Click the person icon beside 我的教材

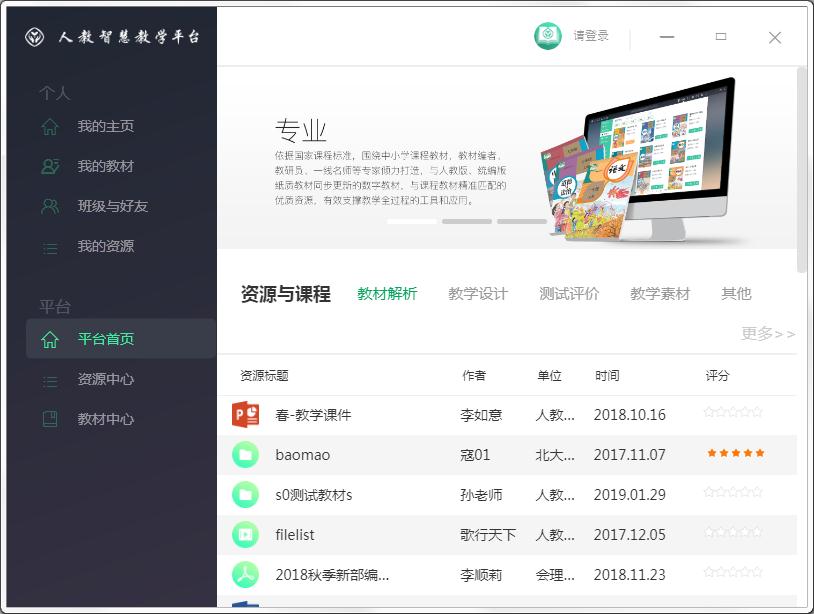click(50, 166)
